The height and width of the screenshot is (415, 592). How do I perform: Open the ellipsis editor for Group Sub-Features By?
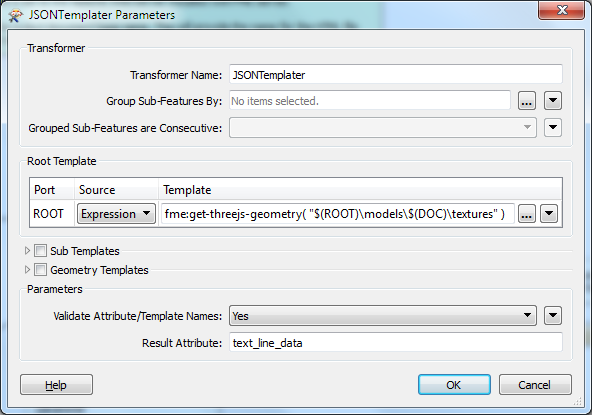click(527, 101)
